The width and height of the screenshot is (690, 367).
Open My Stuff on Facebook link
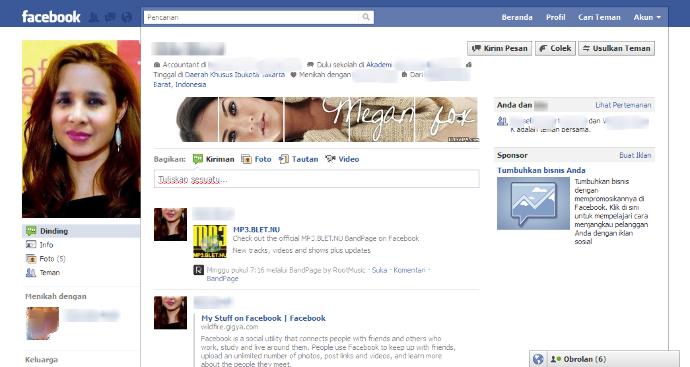click(x=263, y=318)
